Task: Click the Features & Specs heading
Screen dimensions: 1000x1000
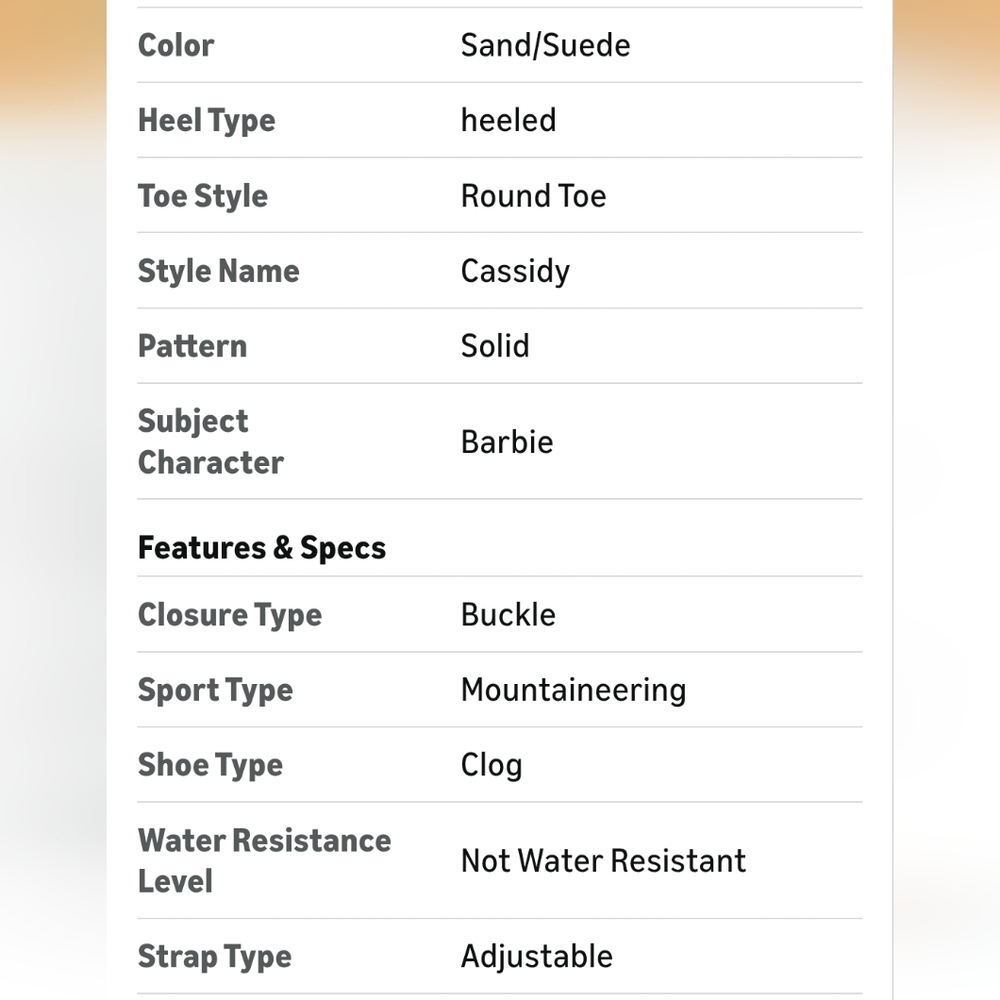Action: [262, 548]
